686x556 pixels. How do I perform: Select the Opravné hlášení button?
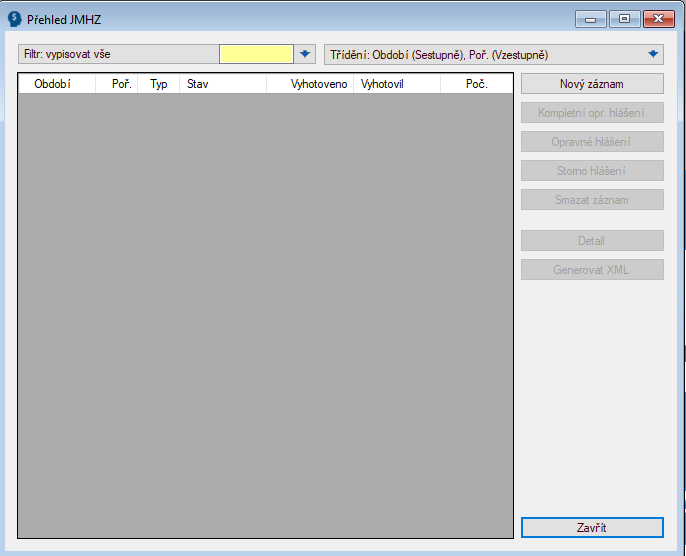pos(592,142)
